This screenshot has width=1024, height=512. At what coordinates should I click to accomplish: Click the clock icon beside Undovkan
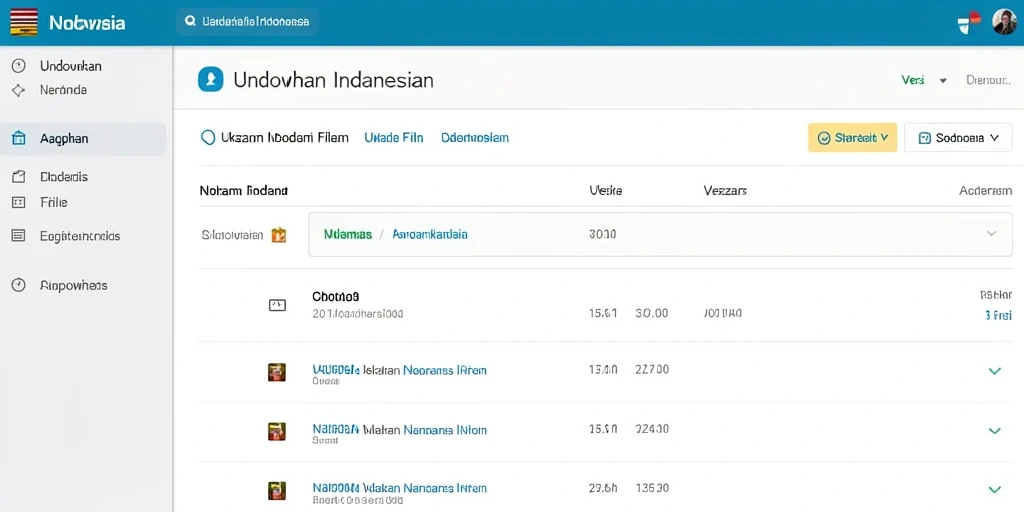point(19,65)
